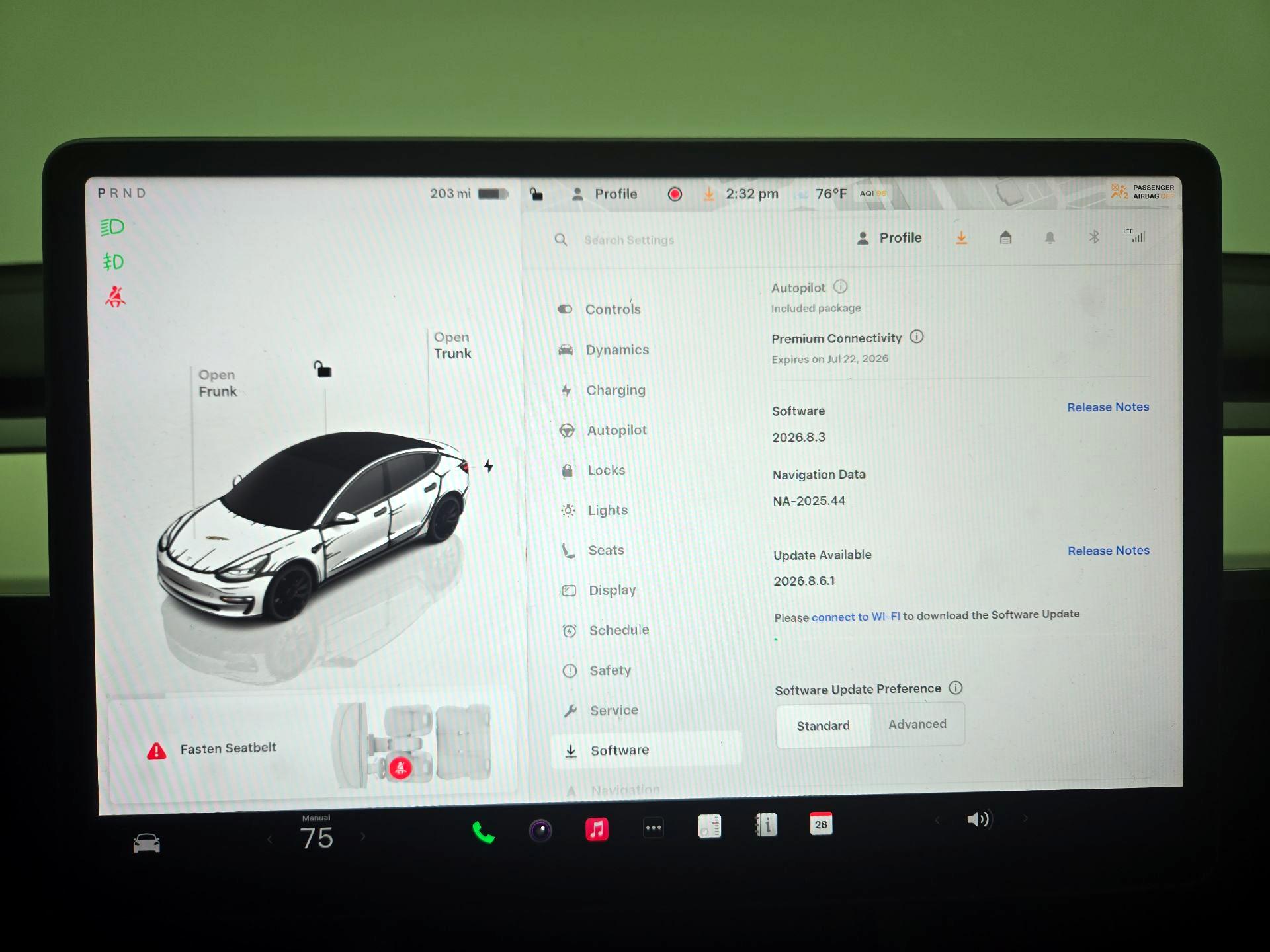Open the release notes notebook app icon
This screenshot has width=1270, height=952.
pos(710,826)
